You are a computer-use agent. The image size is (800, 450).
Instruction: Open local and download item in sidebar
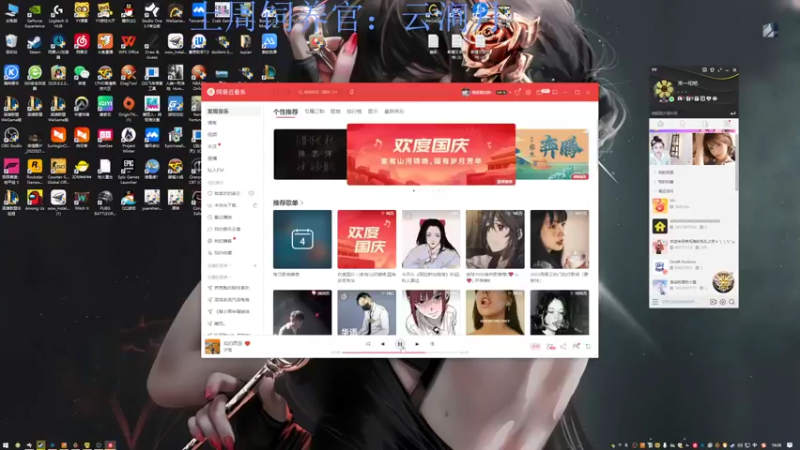(x=223, y=205)
